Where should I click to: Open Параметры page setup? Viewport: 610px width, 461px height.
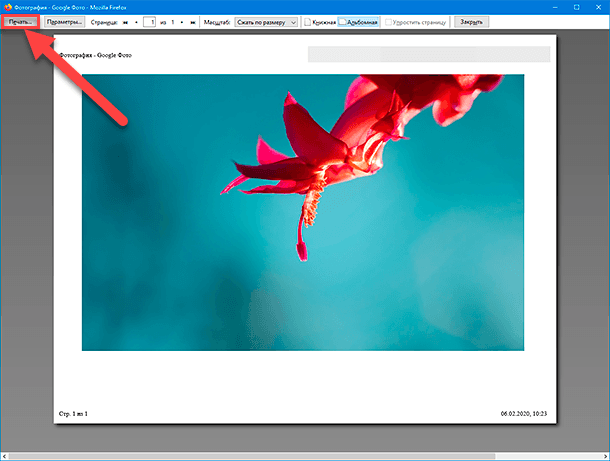click(64, 21)
